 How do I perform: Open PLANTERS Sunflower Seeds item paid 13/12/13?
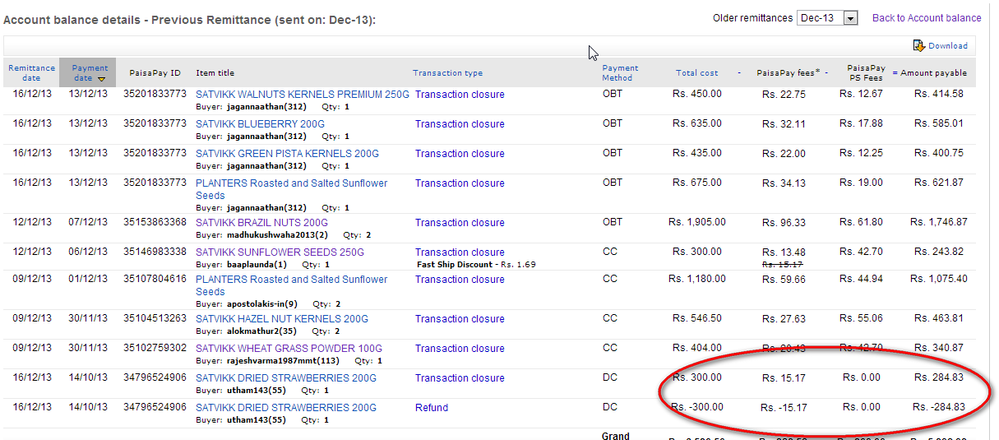291,189
